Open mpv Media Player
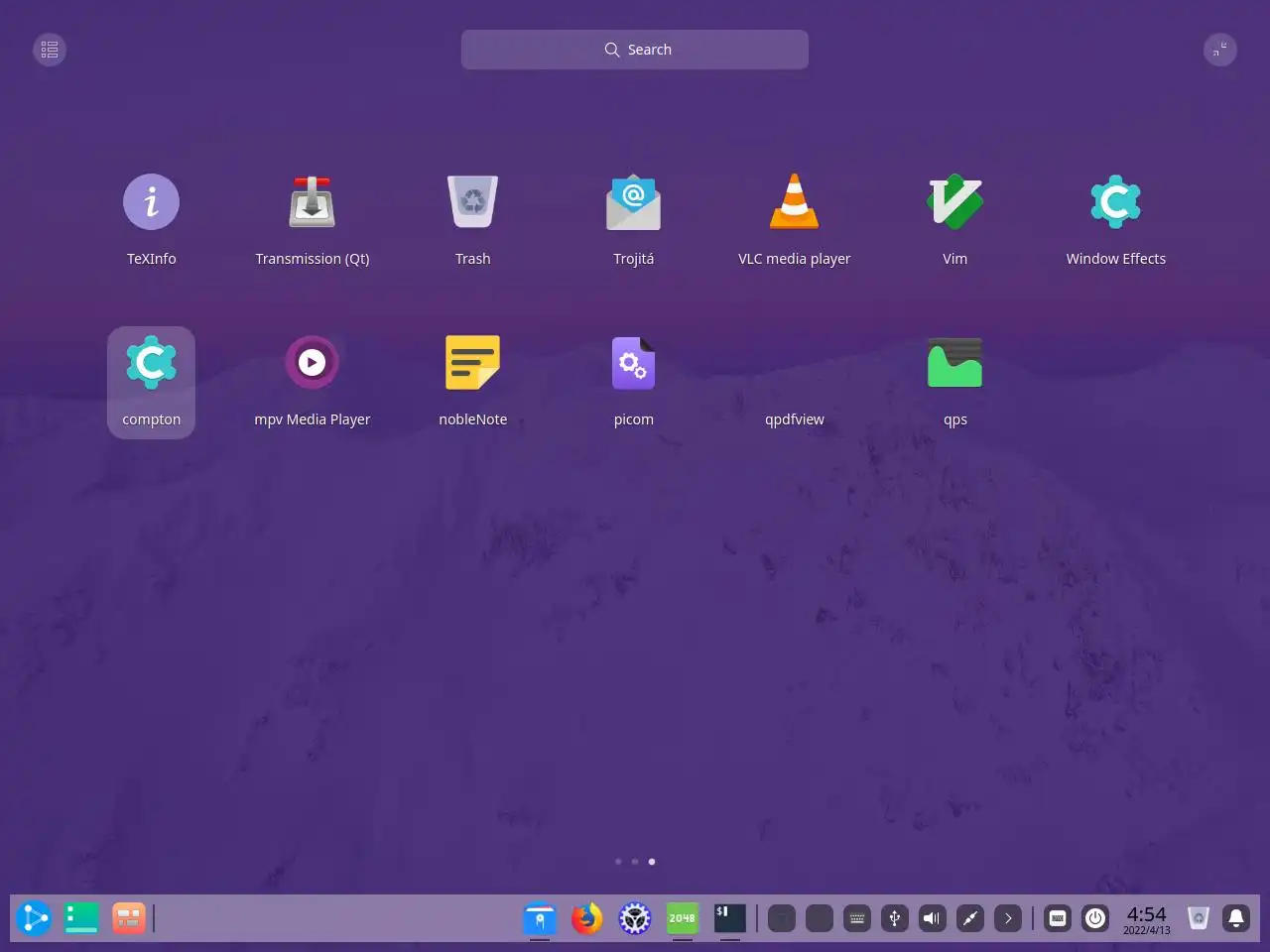This screenshot has width=1270, height=952. (x=312, y=362)
